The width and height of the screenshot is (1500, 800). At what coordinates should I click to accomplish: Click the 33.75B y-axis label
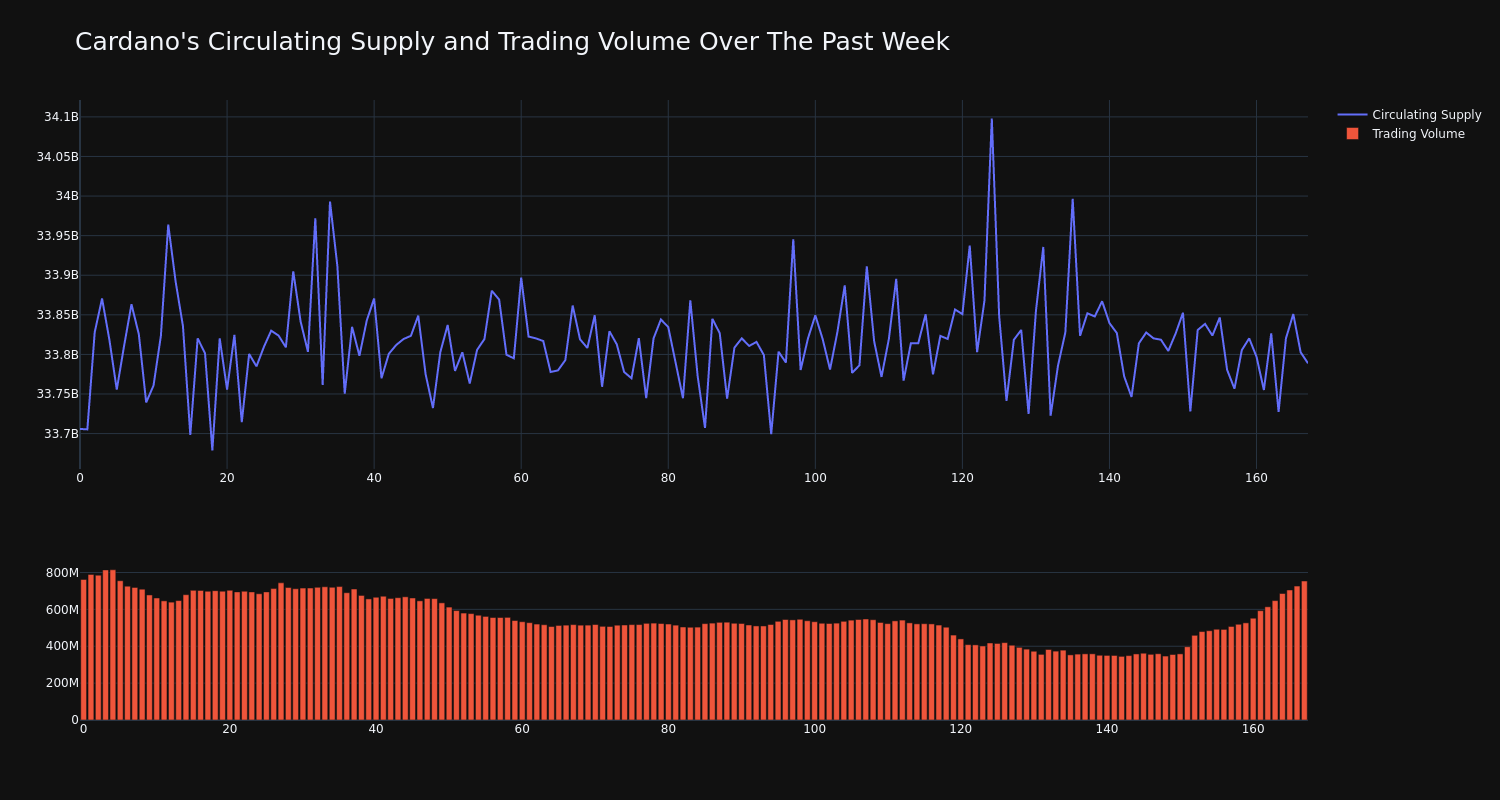tap(57, 394)
